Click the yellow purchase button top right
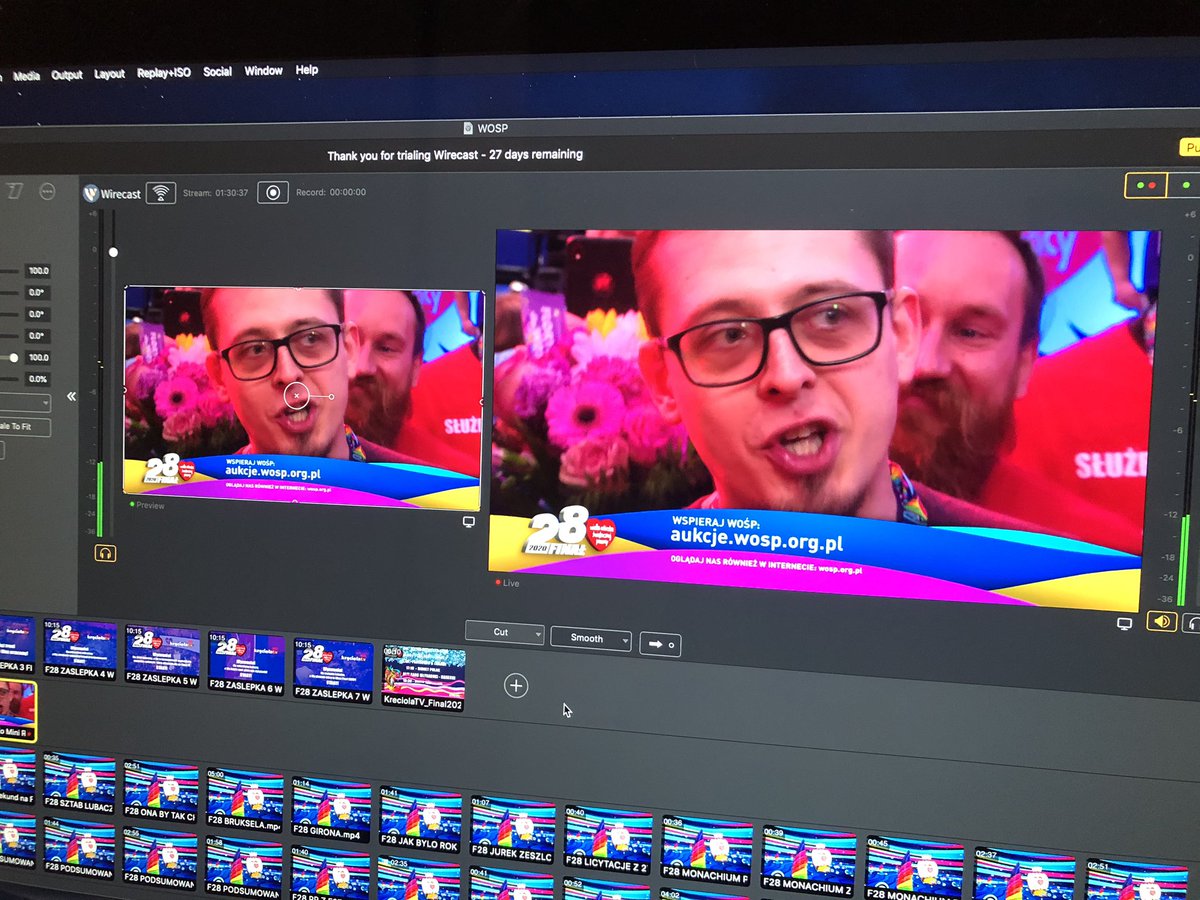This screenshot has width=1200, height=900. pyautogui.click(x=1188, y=147)
